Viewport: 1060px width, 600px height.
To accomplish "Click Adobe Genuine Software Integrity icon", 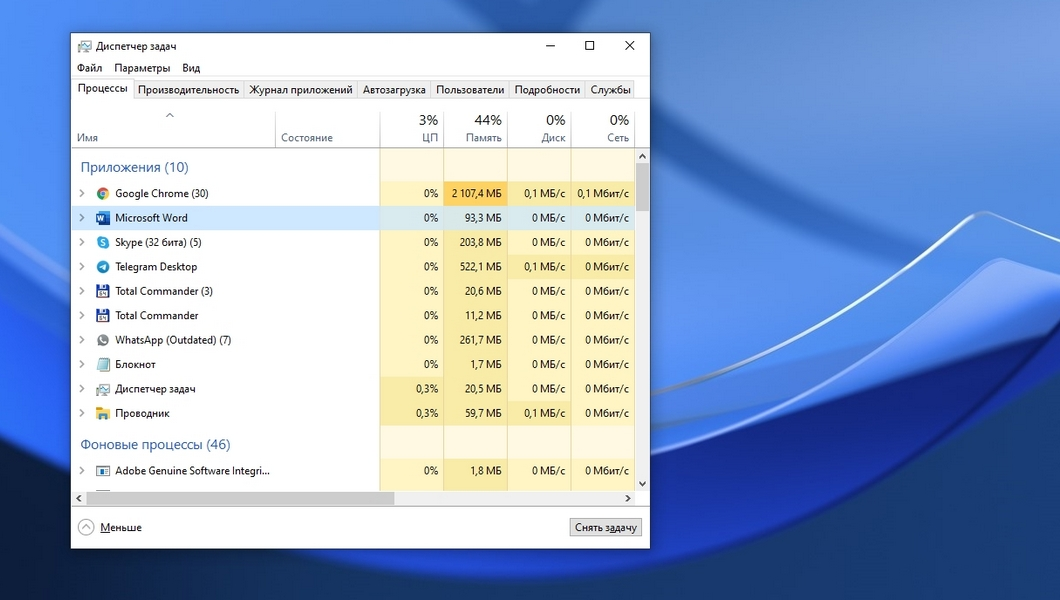I will click(103, 471).
